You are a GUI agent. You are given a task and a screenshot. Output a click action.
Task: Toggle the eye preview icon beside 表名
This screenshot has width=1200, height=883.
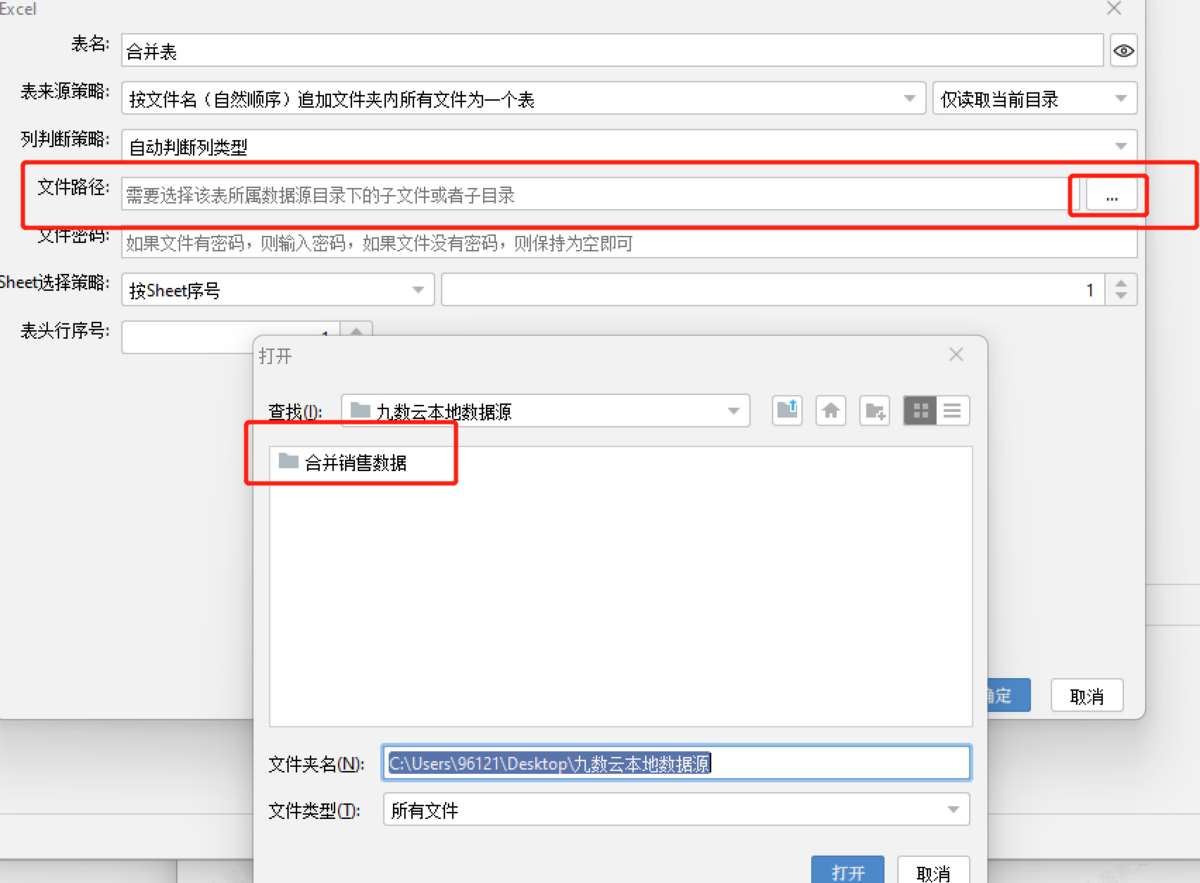tap(1123, 51)
